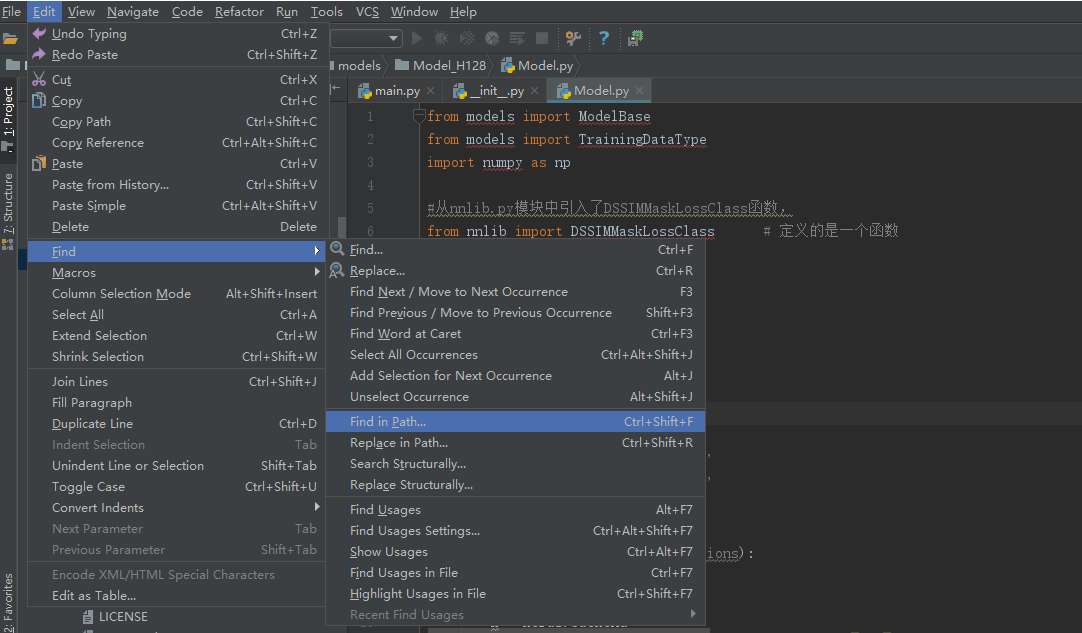The height and width of the screenshot is (633, 1082).
Task: Enable Column Selection Mode
Action: pos(120,293)
